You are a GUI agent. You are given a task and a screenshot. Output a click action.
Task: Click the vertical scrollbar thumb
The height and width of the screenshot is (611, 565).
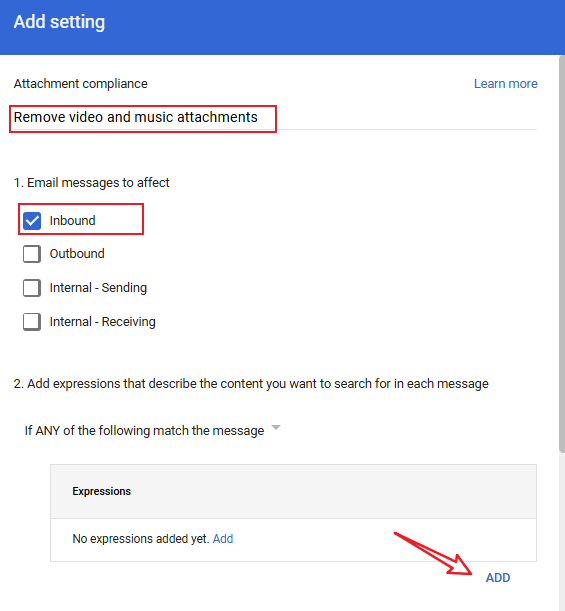coord(561,254)
